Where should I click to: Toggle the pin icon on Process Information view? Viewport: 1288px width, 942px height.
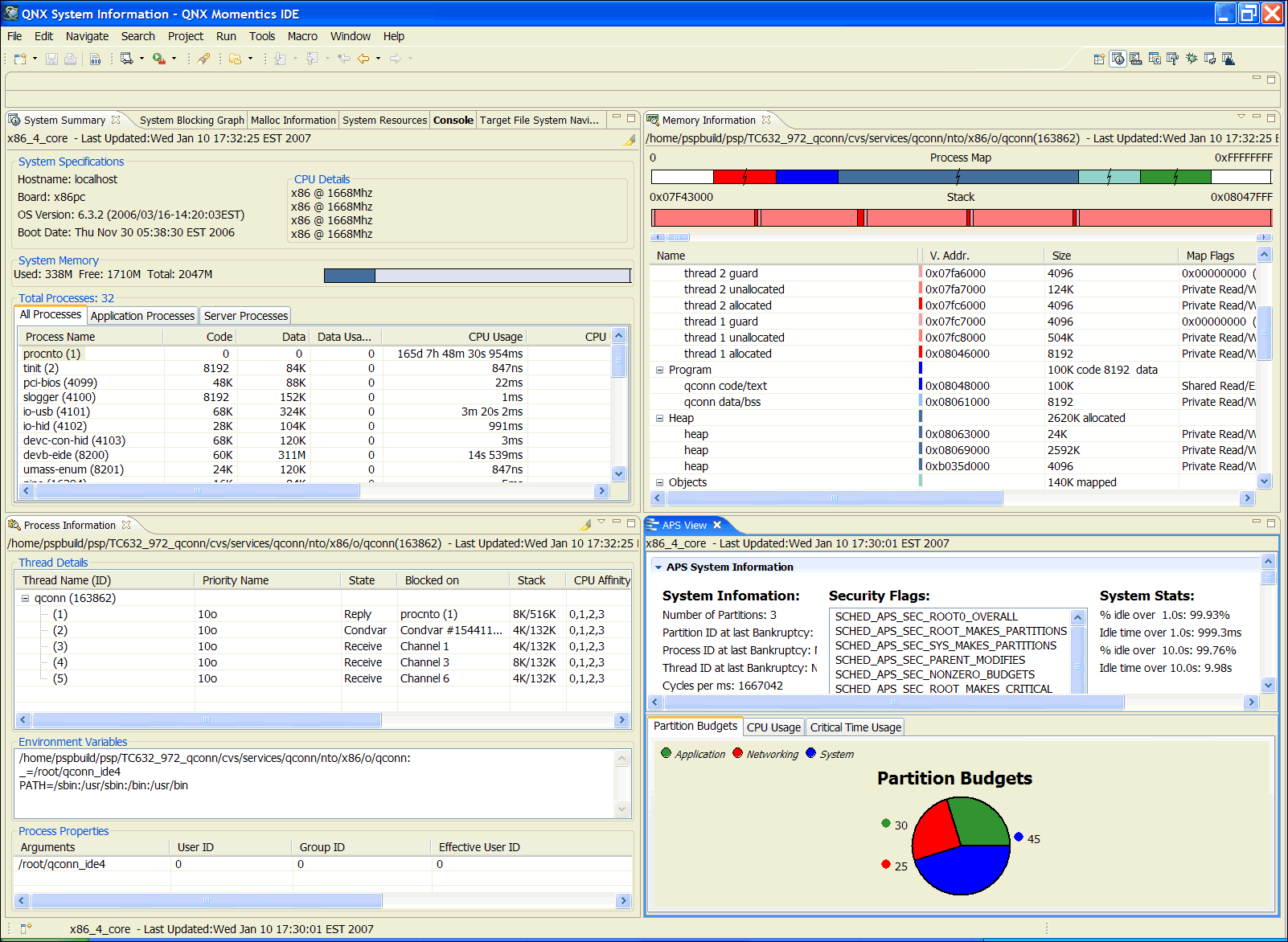[585, 525]
